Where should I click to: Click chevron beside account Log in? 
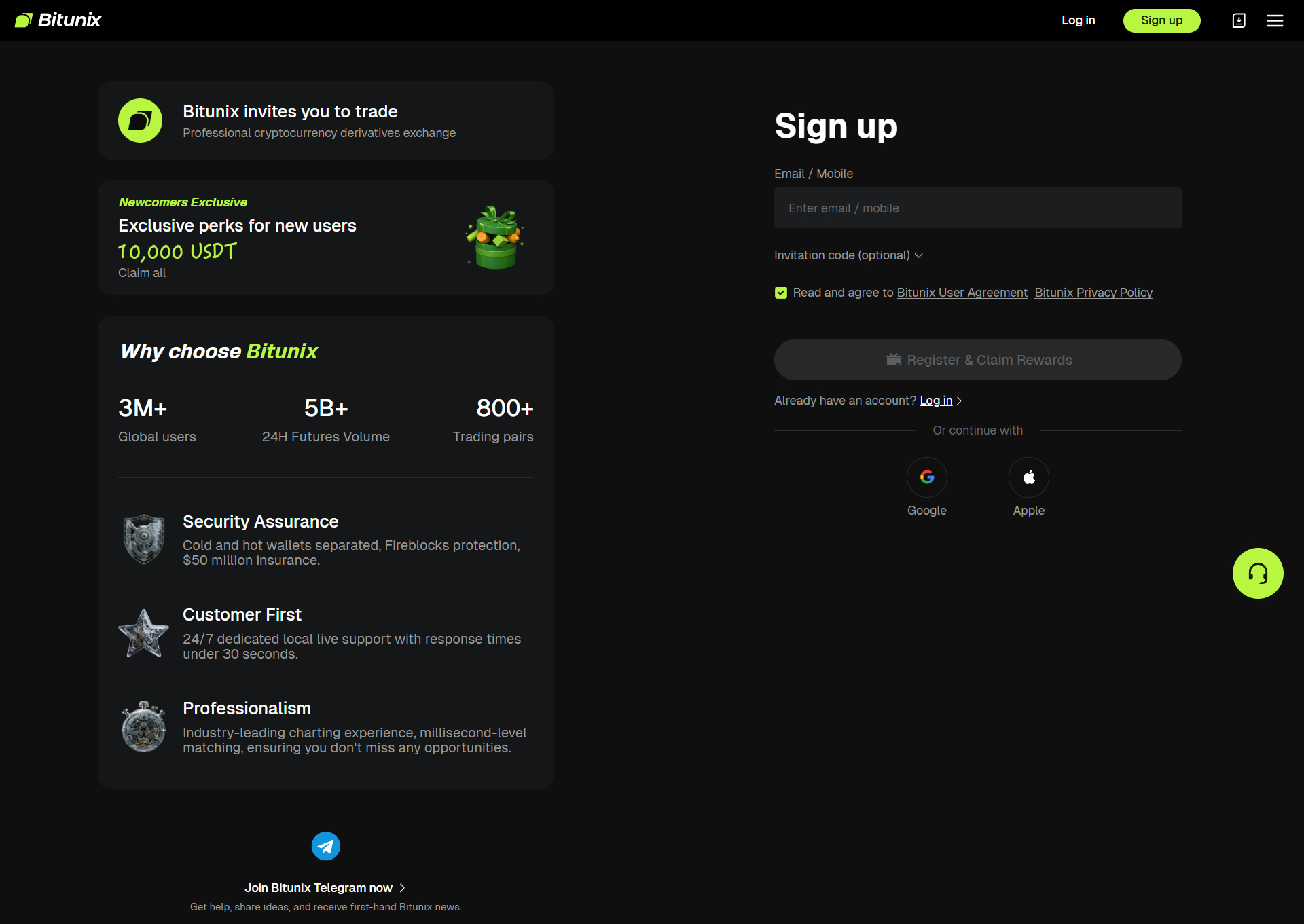pos(959,401)
